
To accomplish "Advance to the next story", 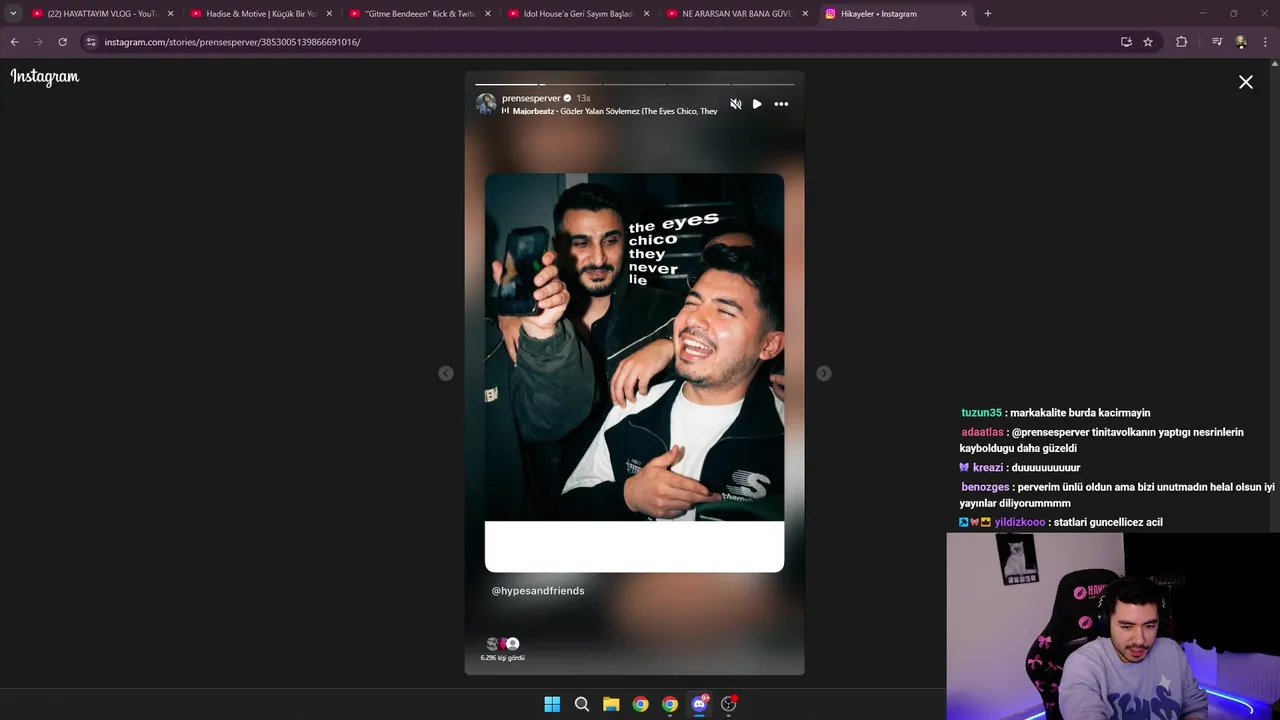I will point(823,373).
